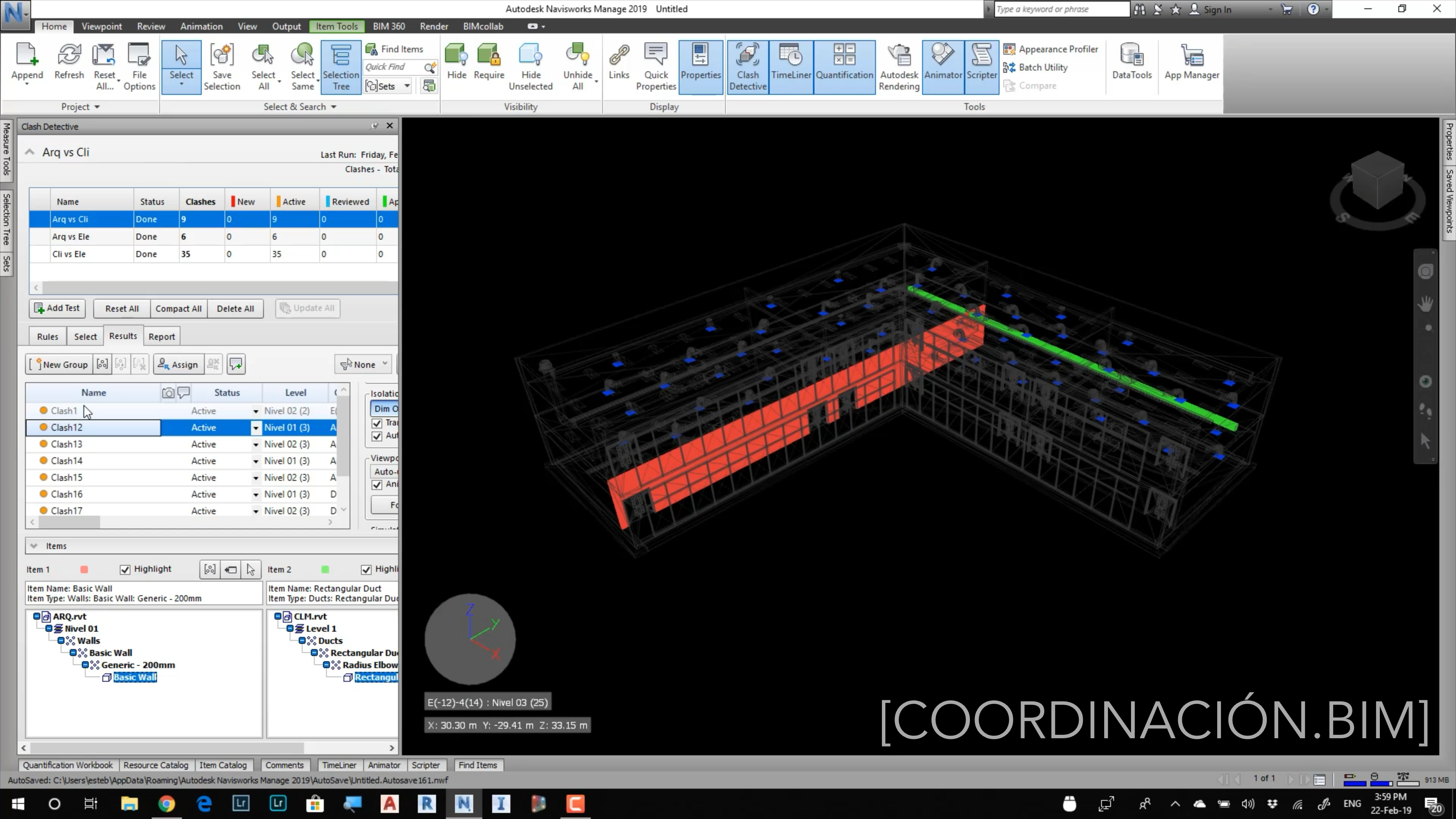
Task: Click the Add Test button
Action: [x=57, y=308]
